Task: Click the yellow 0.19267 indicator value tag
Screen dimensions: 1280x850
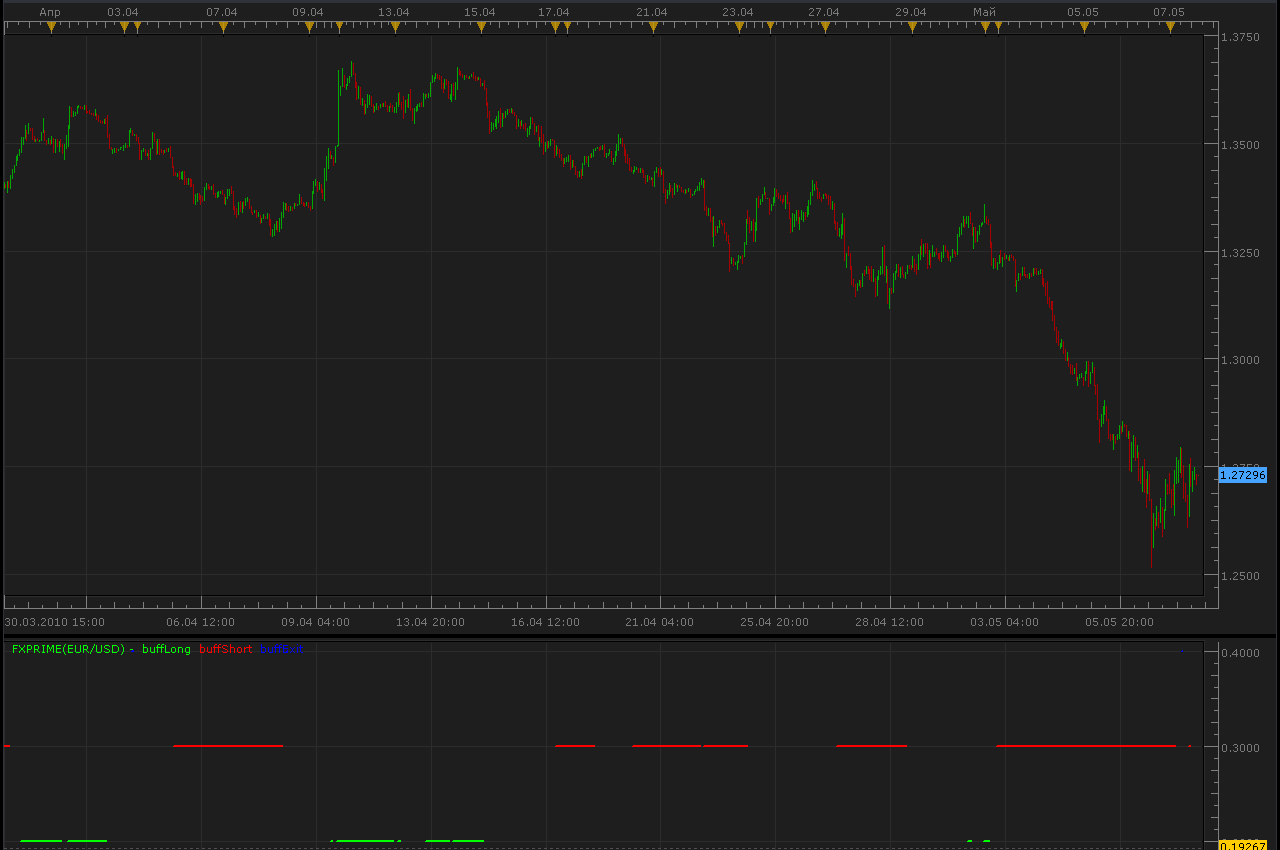Action: click(1243, 845)
